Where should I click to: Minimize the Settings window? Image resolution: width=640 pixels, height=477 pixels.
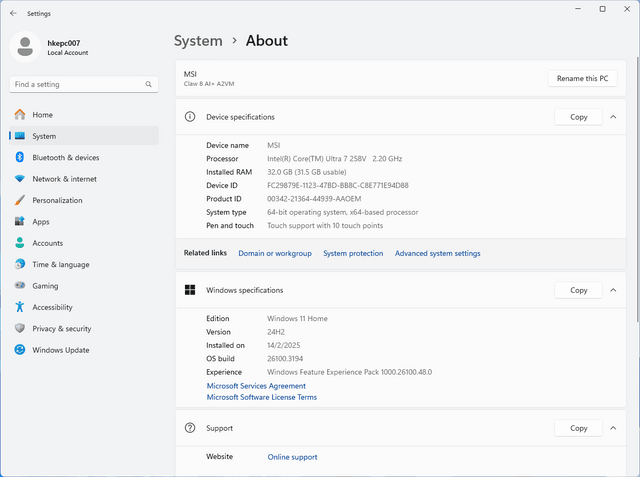pos(578,9)
